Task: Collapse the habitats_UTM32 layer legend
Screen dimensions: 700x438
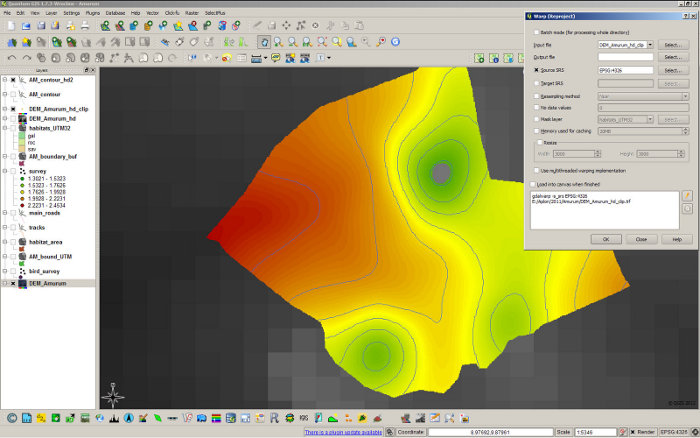Action: [4, 127]
